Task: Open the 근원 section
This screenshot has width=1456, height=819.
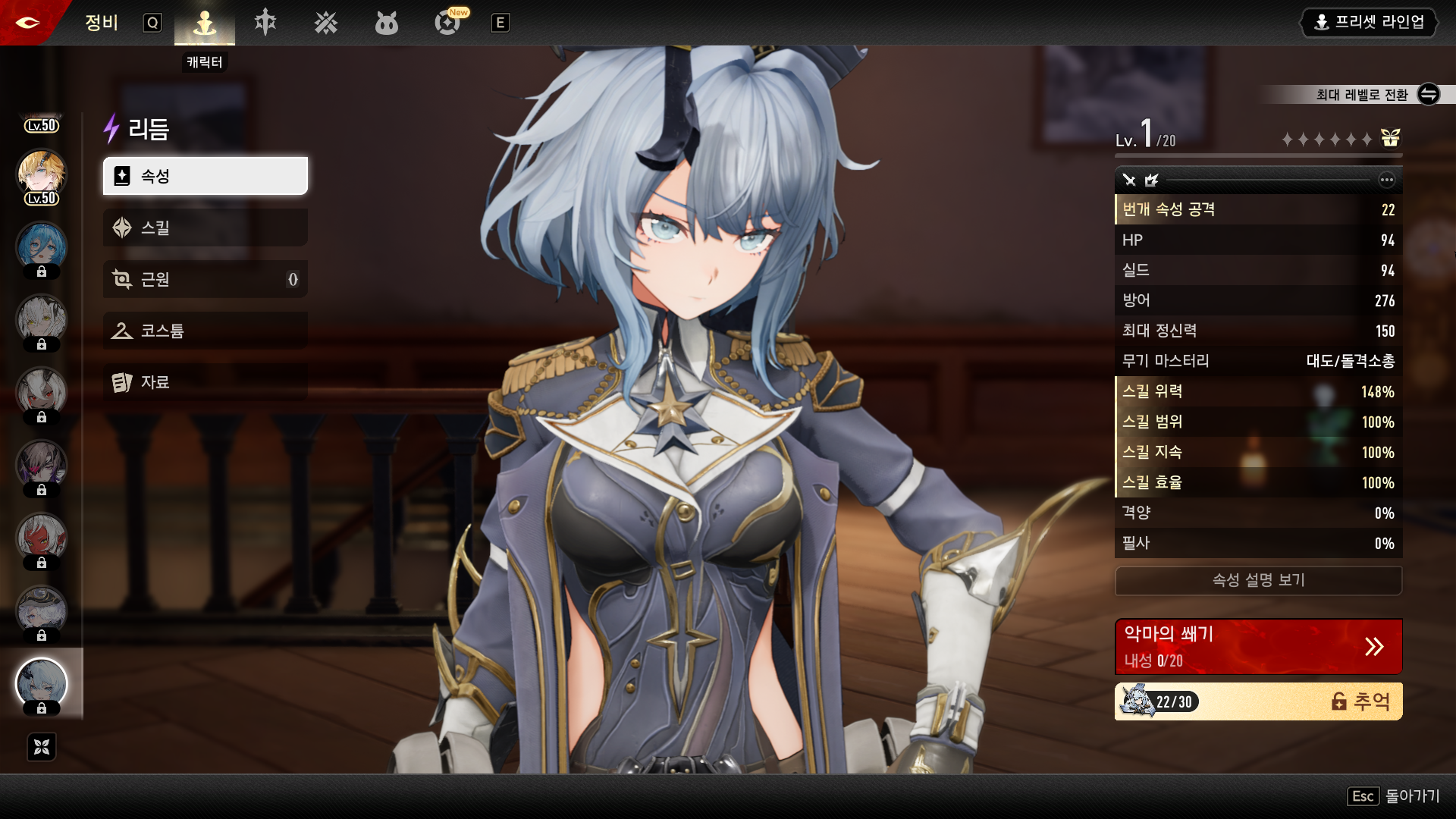Action: click(205, 279)
